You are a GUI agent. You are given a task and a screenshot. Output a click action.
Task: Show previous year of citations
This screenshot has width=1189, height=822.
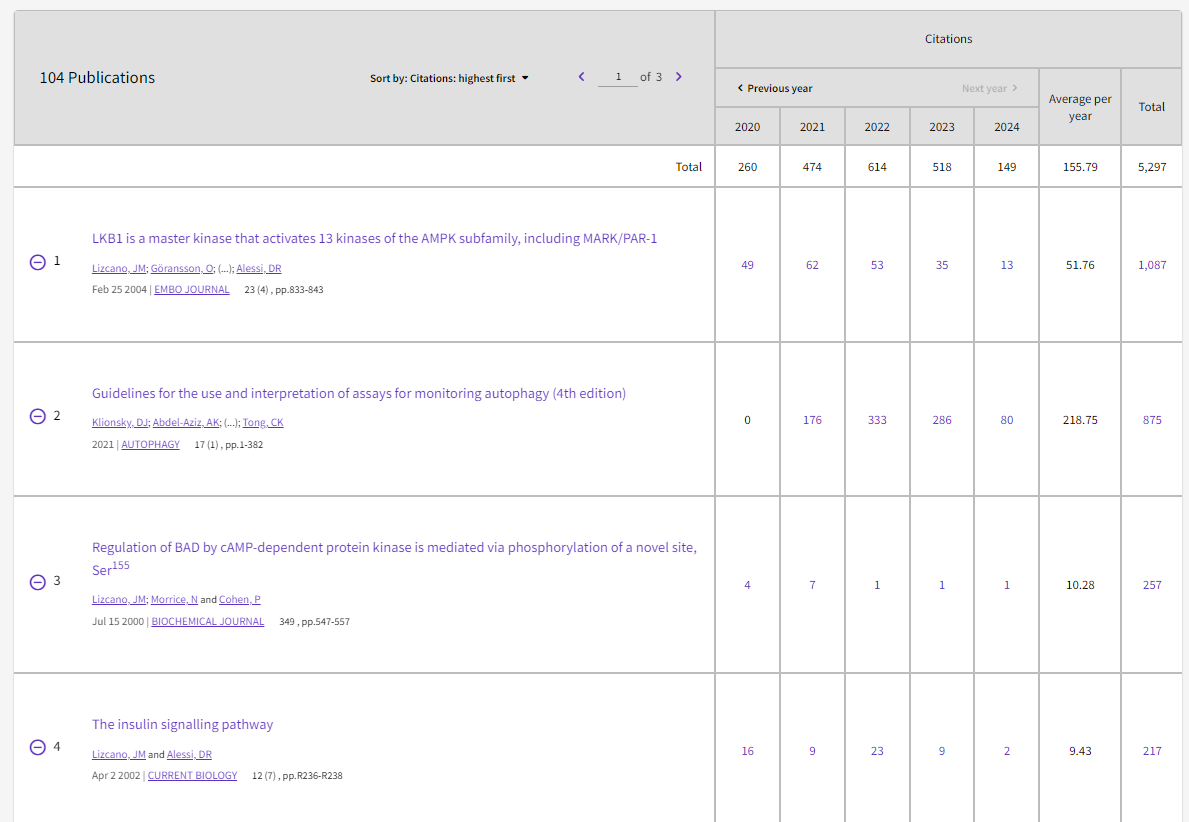774,88
